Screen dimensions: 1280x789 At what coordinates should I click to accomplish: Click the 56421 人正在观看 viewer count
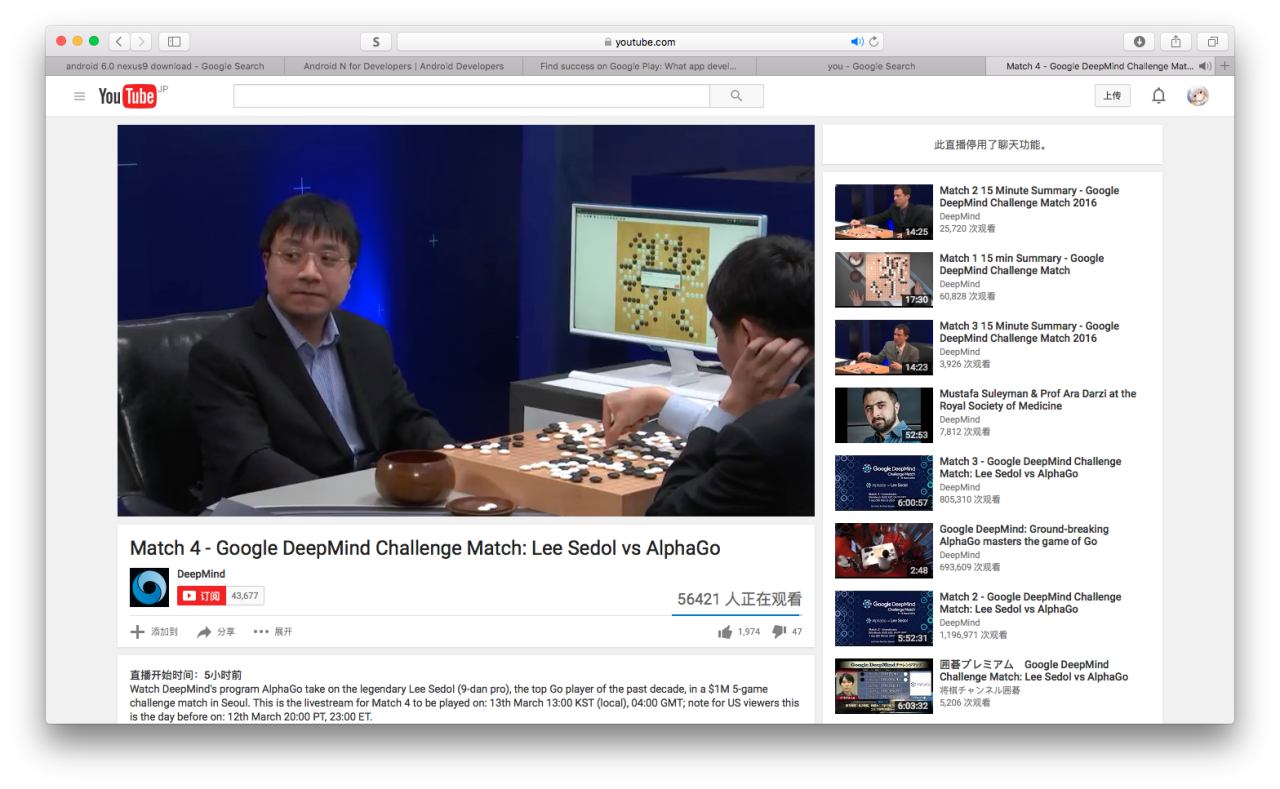(739, 599)
